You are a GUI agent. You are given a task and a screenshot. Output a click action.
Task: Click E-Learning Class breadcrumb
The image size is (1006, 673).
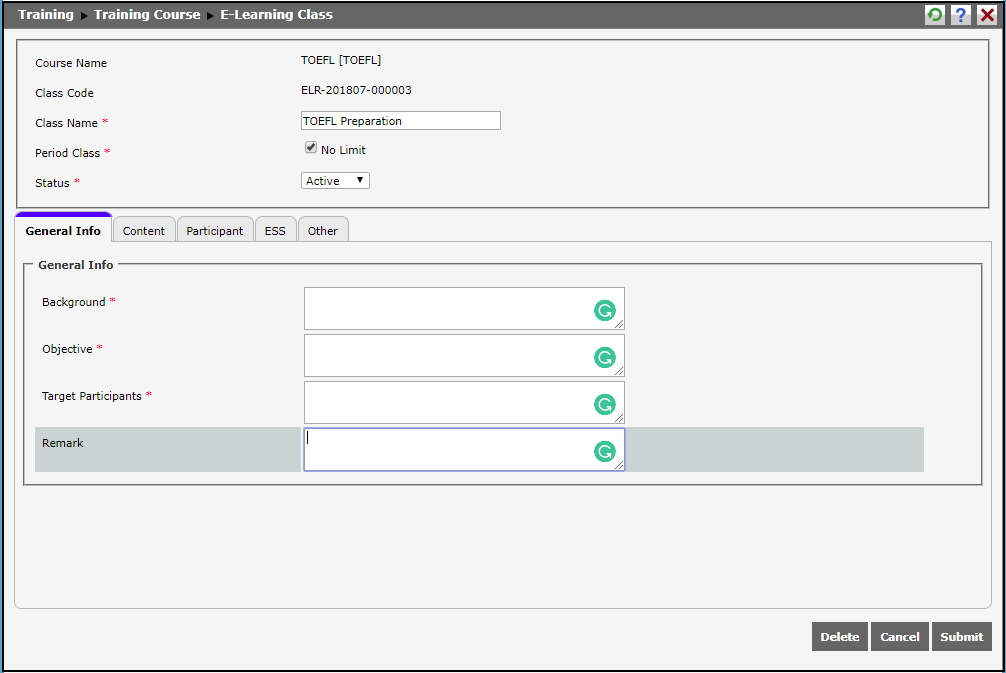[x=277, y=14]
